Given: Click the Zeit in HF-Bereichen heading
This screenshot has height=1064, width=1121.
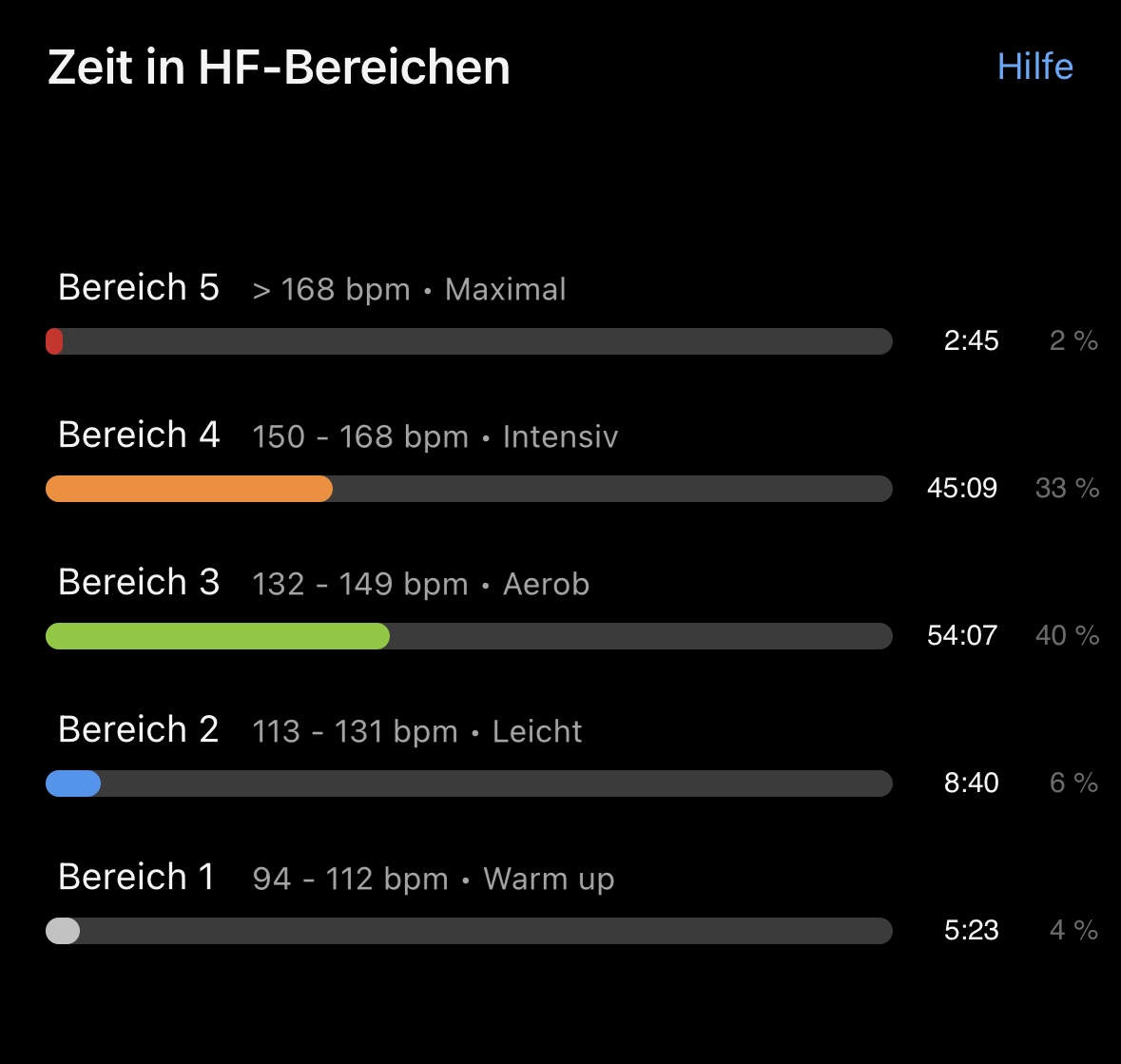Looking at the screenshot, I should [x=279, y=68].
